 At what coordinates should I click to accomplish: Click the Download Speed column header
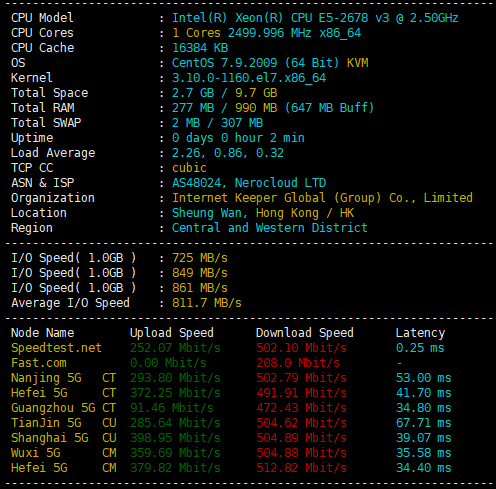tap(305, 333)
